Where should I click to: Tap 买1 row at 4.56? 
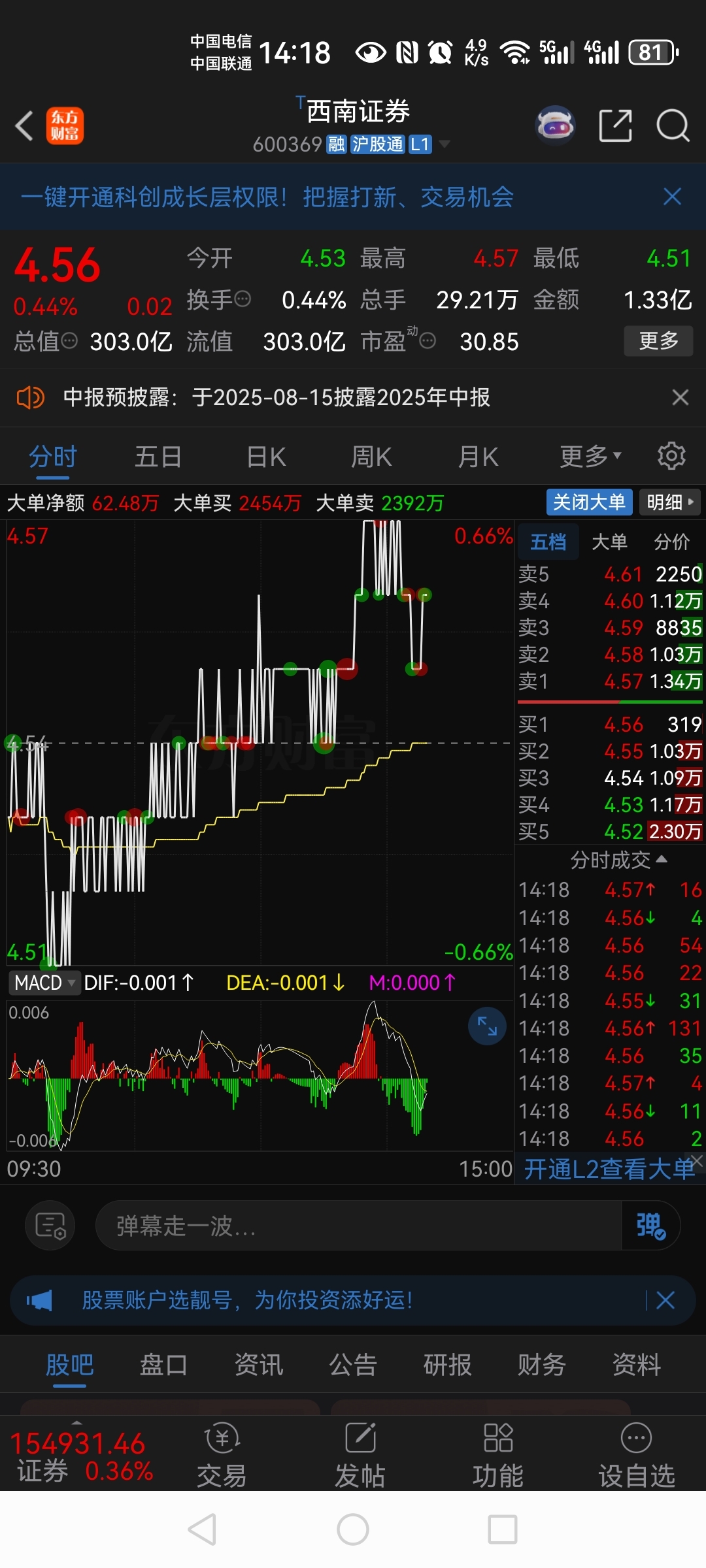click(610, 724)
